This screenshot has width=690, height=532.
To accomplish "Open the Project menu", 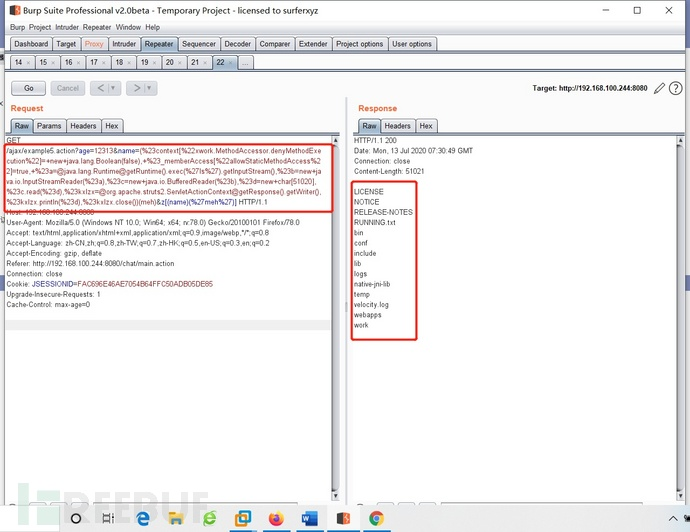I will point(40,27).
